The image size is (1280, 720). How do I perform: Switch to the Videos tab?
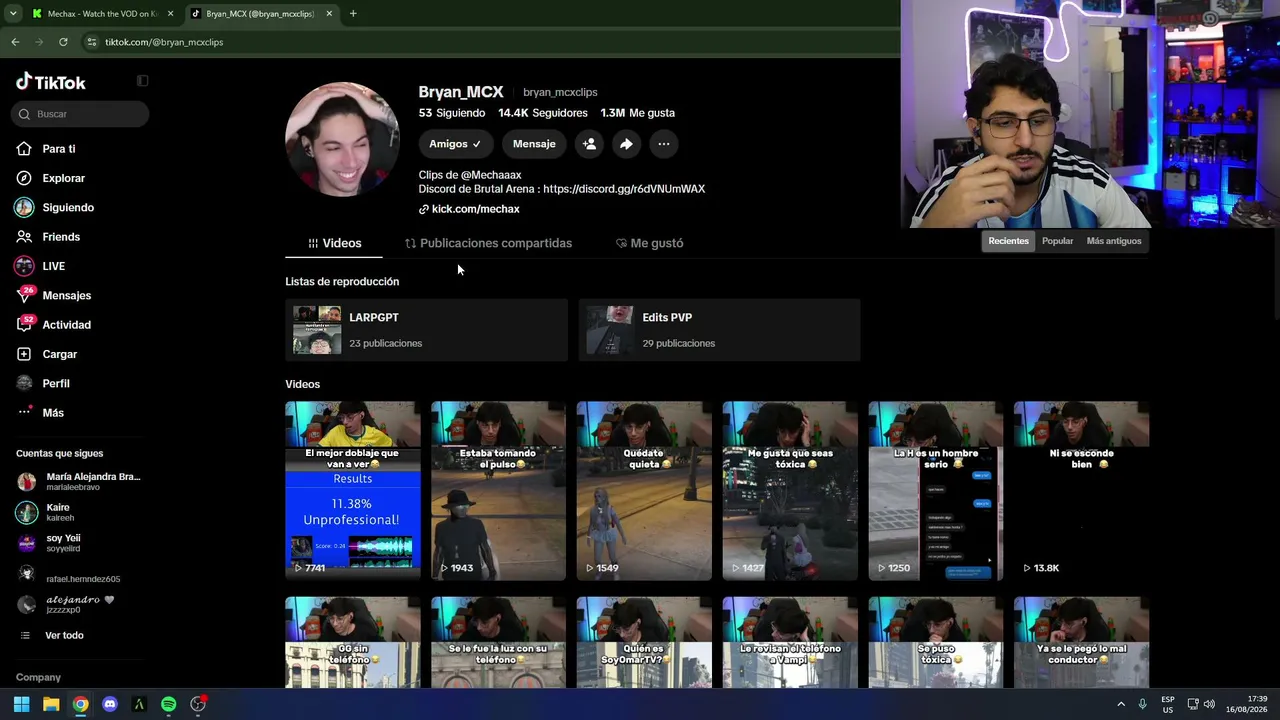pyautogui.click(x=334, y=243)
